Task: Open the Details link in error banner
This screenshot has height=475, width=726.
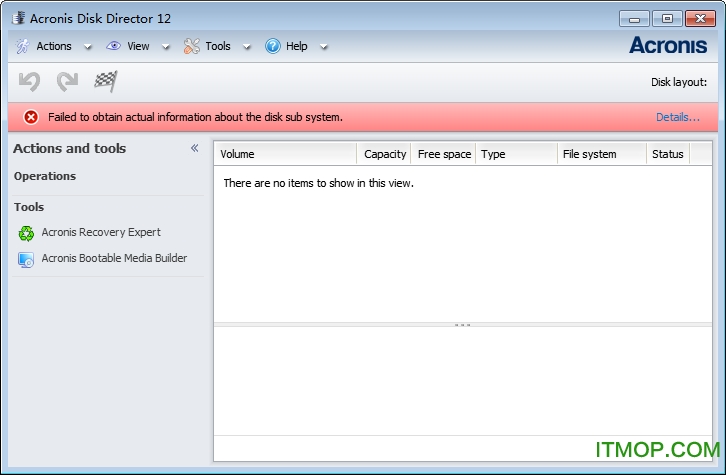Action: [x=677, y=117]
